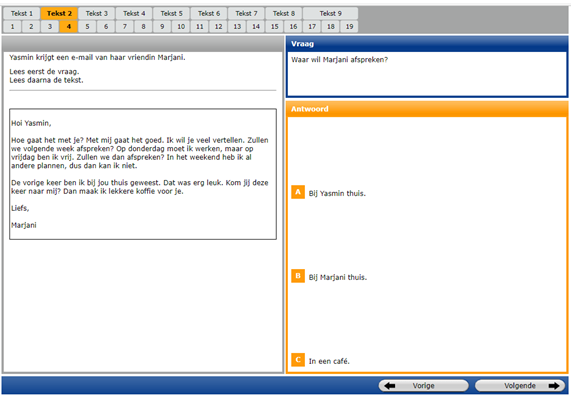
Task: Go back with the Vorige button
Action: tap(424, 386)
